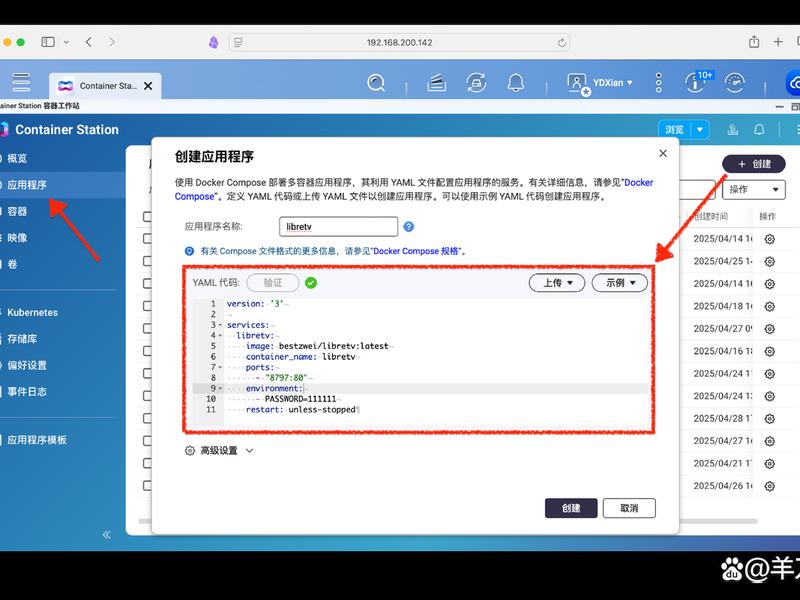Tick the checkbox in the 2025/04/21 row
This screenshot has width=800, height=600.
point(147,463)
